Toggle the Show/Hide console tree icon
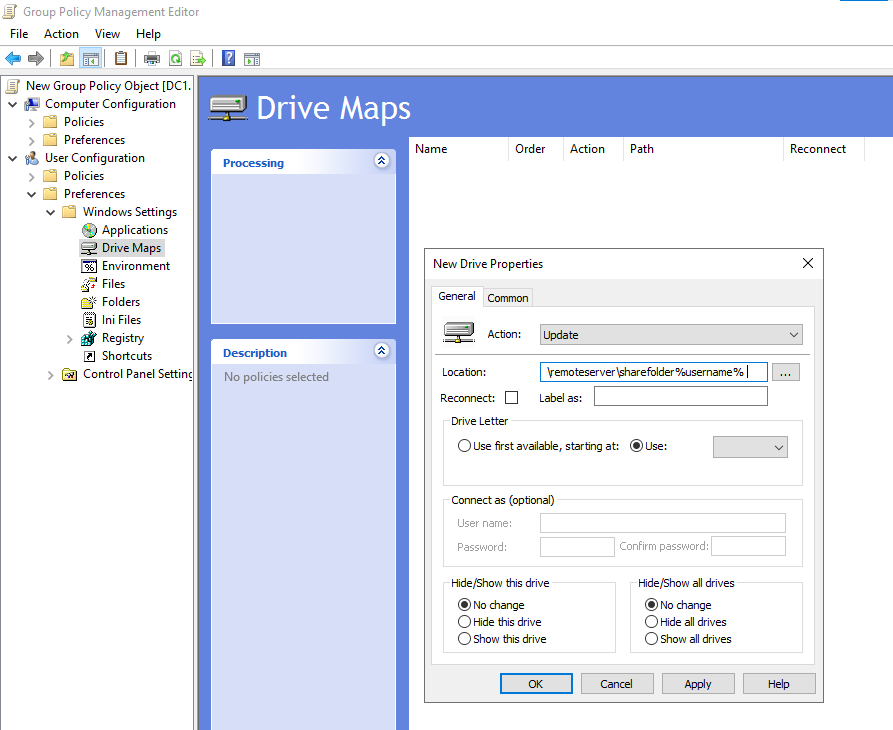The width and height of the screenshot is (893, 730). tap(91, 58)
